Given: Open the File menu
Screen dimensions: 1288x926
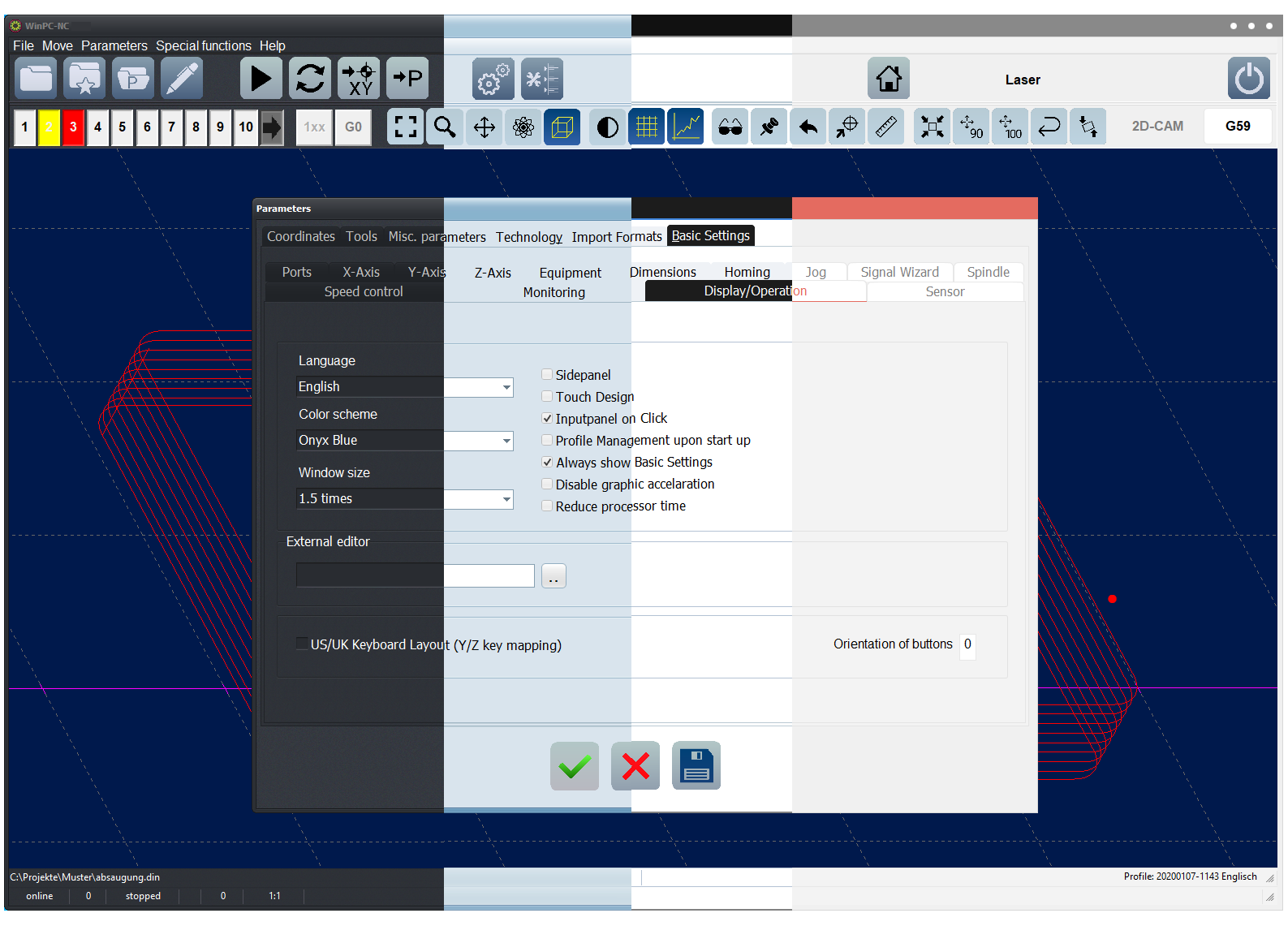Looking at the screenshot, I should point(24,45).
